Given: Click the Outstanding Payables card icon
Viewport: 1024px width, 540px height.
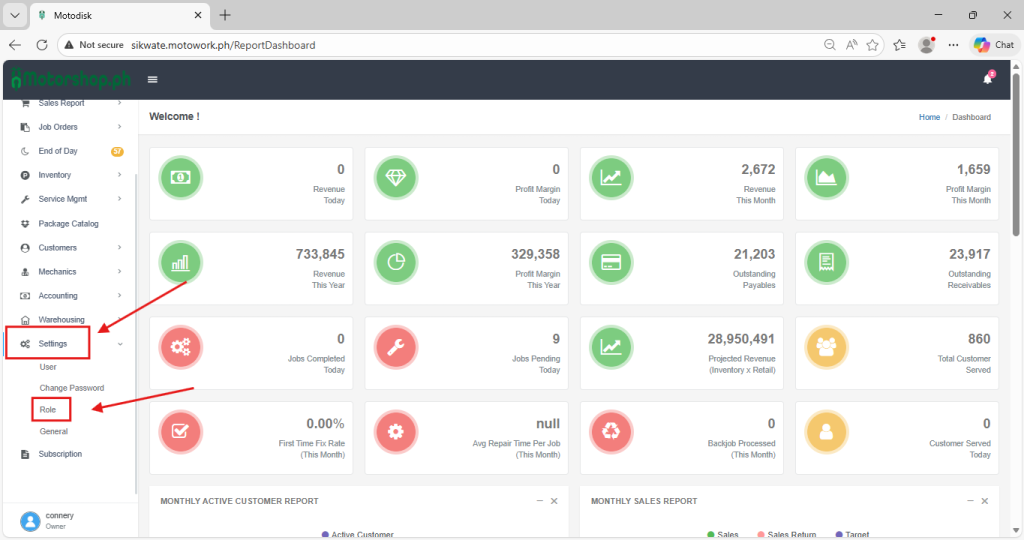Looking at the screenshot, I should pos(610,262).
